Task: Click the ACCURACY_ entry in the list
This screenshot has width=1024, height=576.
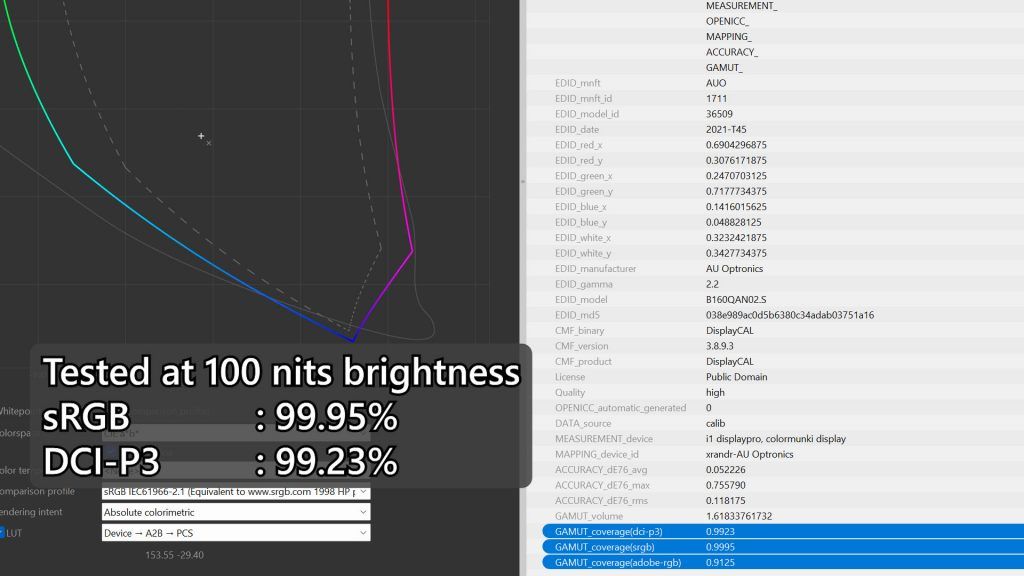Action: tap(731, 52)
